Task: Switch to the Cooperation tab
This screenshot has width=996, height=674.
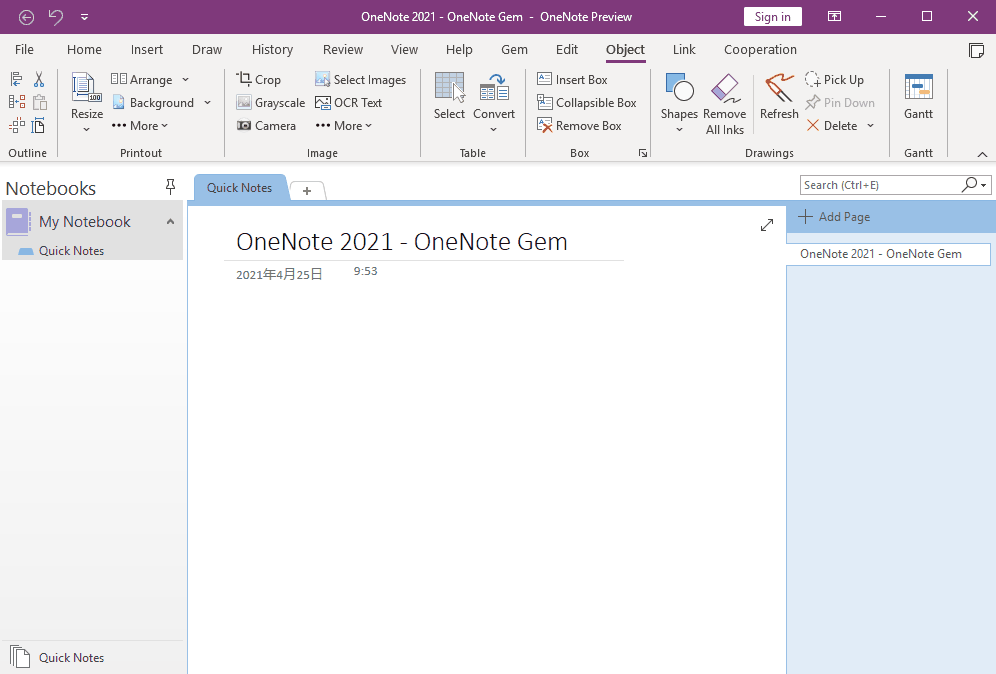Action: 760,50
